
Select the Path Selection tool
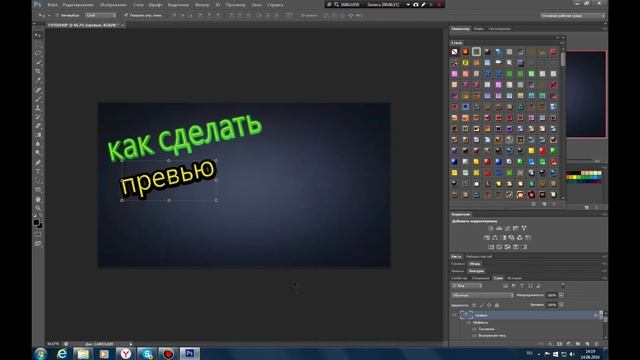(x=38, y=180)
